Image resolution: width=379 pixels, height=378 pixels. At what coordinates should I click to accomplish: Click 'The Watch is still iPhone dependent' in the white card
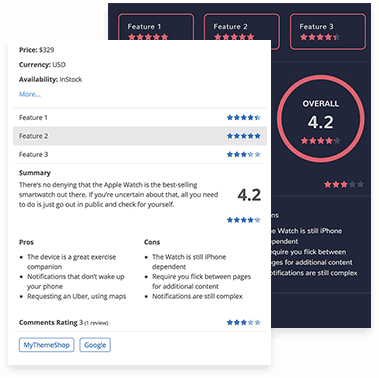coord(189,262)
